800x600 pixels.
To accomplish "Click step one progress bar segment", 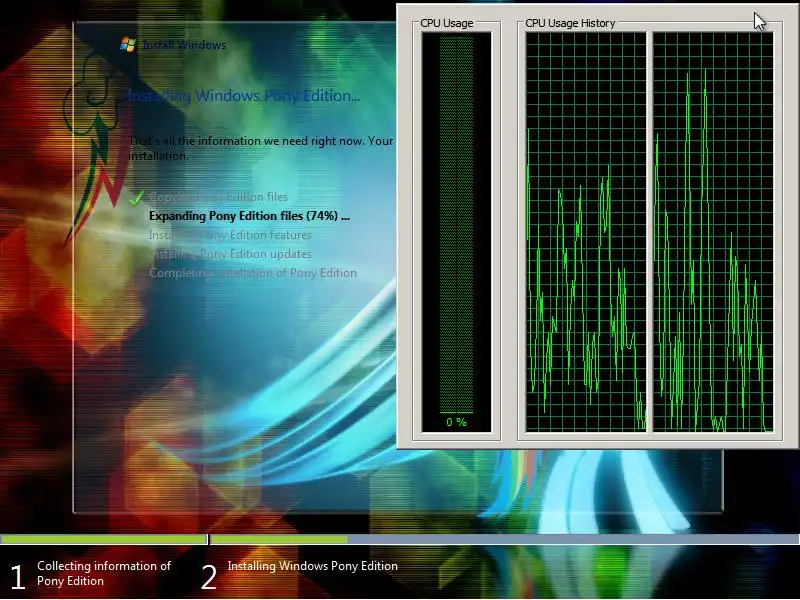I will coord(104,539).
